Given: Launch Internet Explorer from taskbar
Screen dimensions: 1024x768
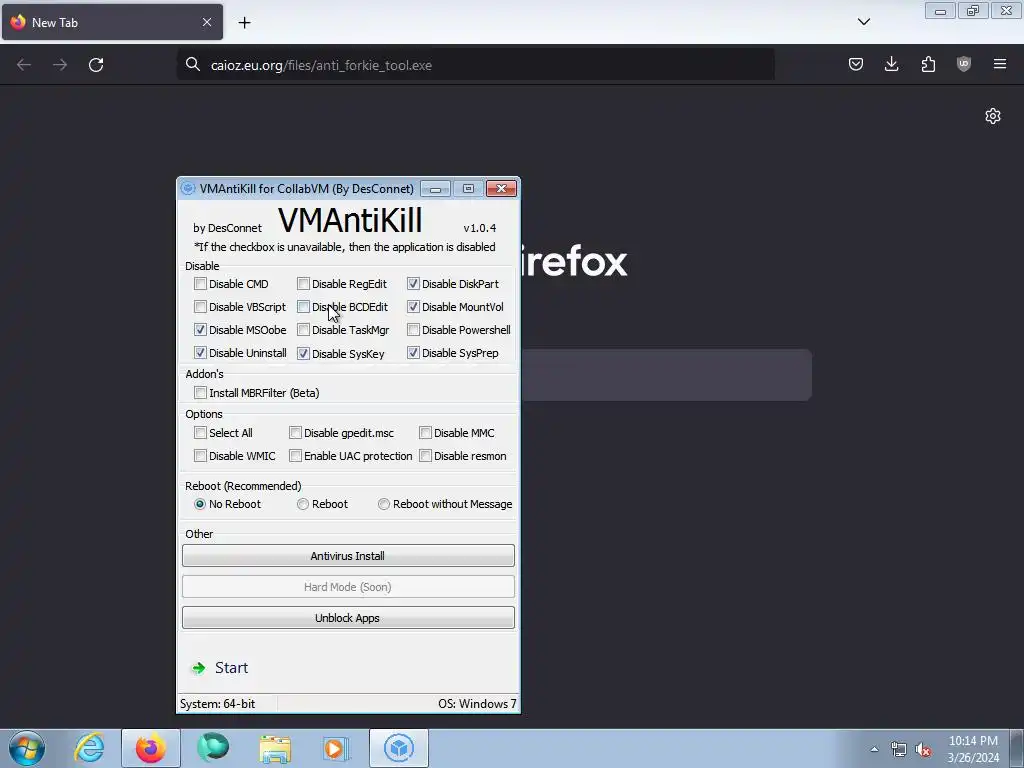Looking at the screenshot, I should point(89,748).
